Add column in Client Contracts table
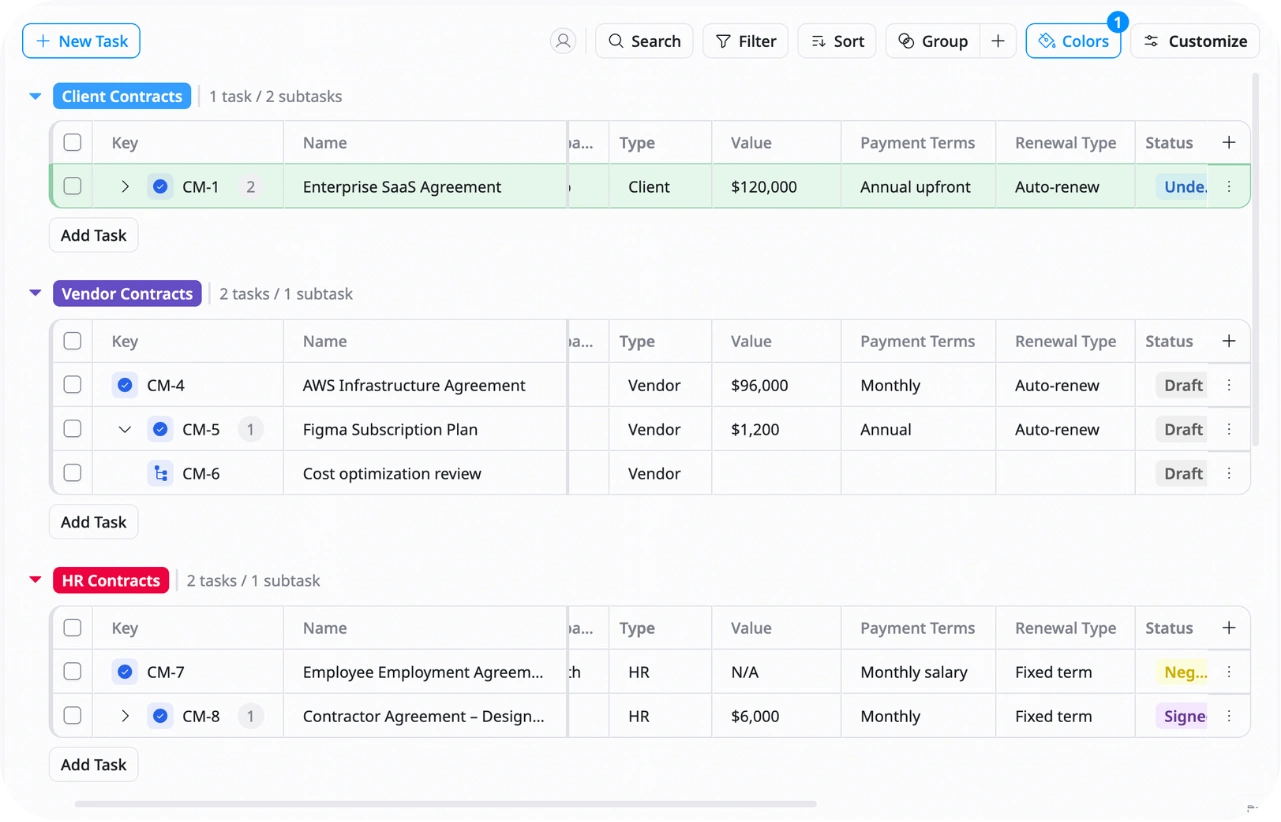The width and height of the screenshot is (1281, 822). (1229, 142)
